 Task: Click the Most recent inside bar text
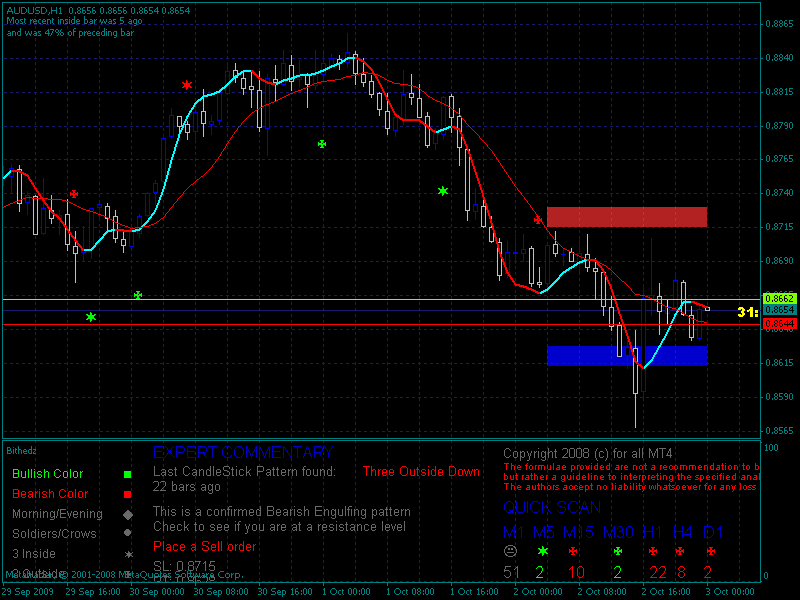pos(74,21)
